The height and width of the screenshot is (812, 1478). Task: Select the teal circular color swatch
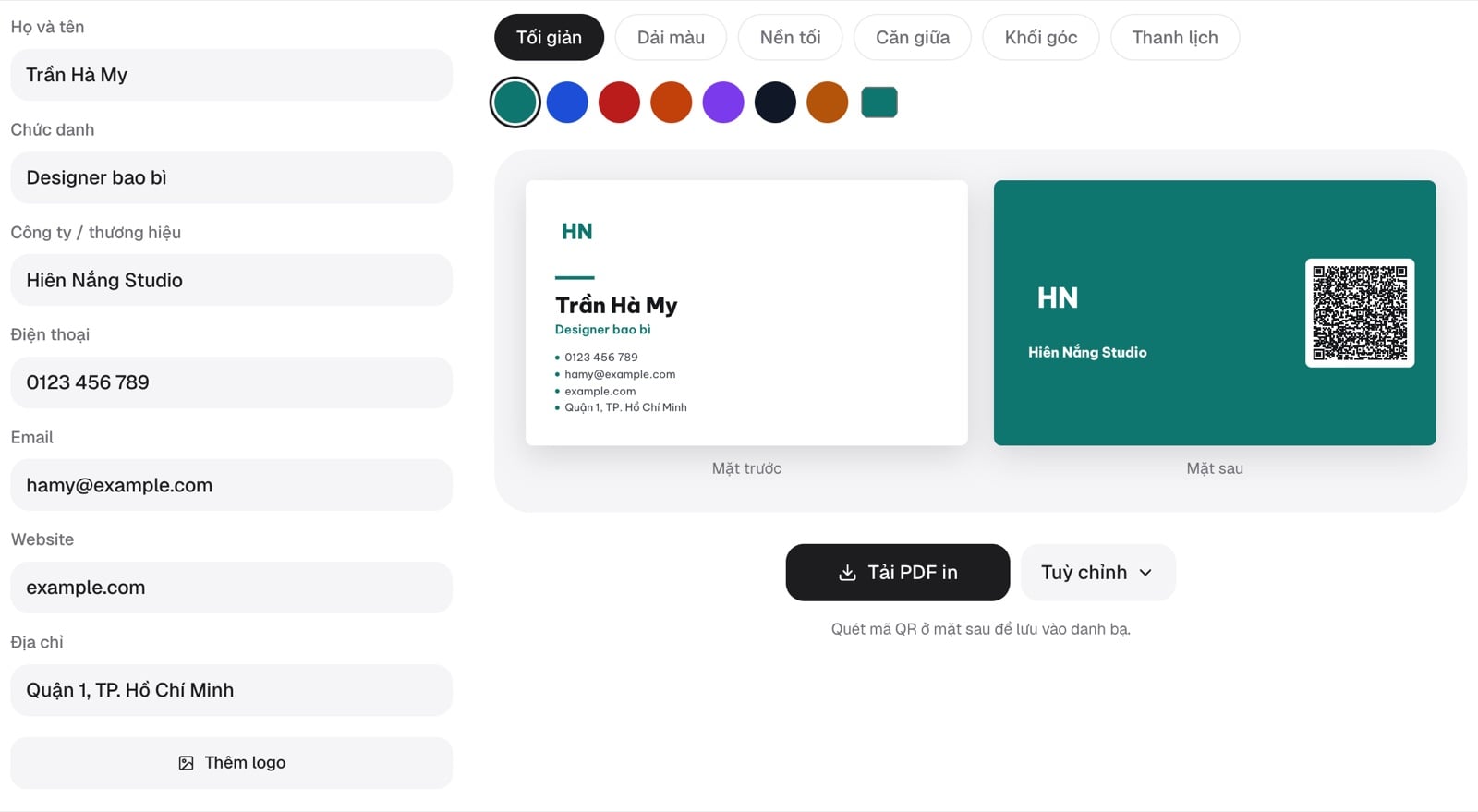pos(515,102)
